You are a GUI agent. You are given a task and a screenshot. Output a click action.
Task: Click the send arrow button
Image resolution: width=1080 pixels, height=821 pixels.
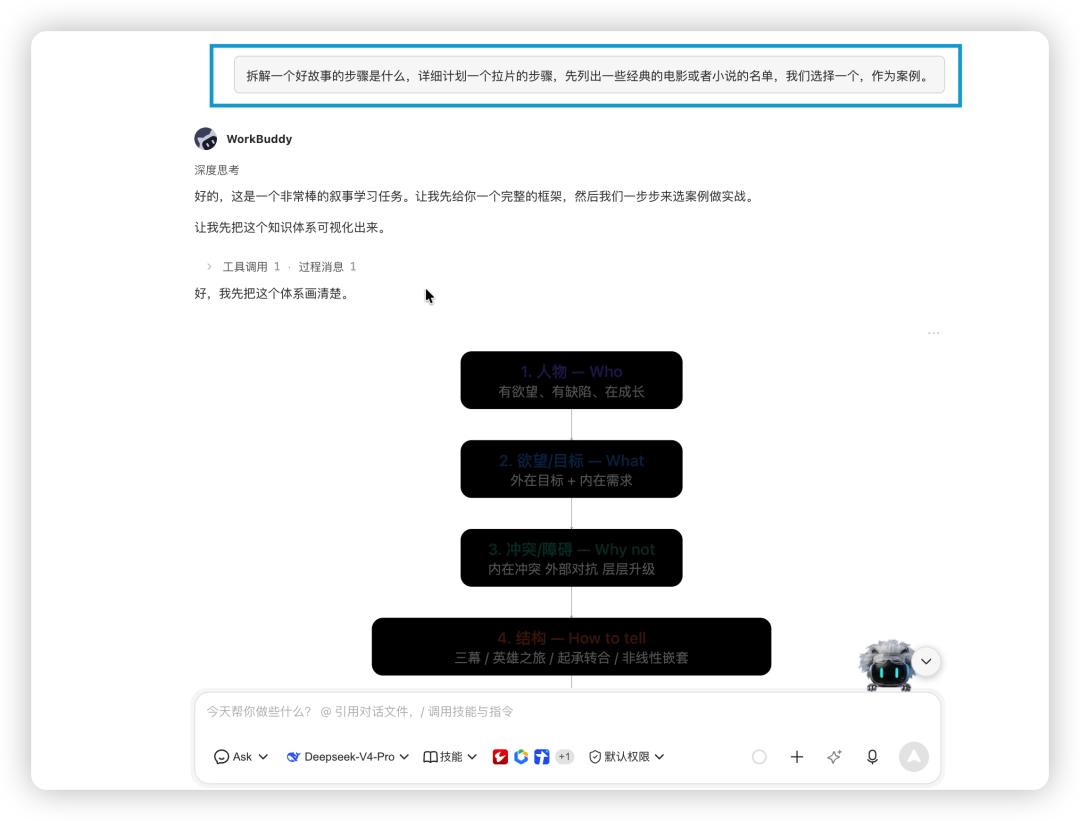pos(913,757)
